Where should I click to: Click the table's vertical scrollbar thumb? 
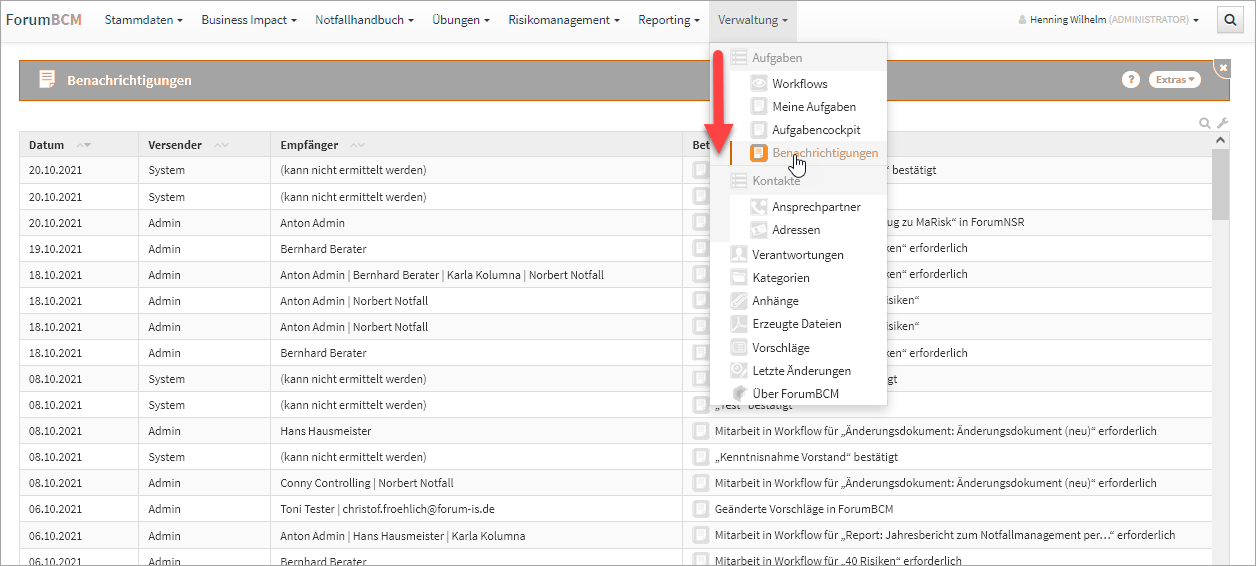pos(1220,185)
